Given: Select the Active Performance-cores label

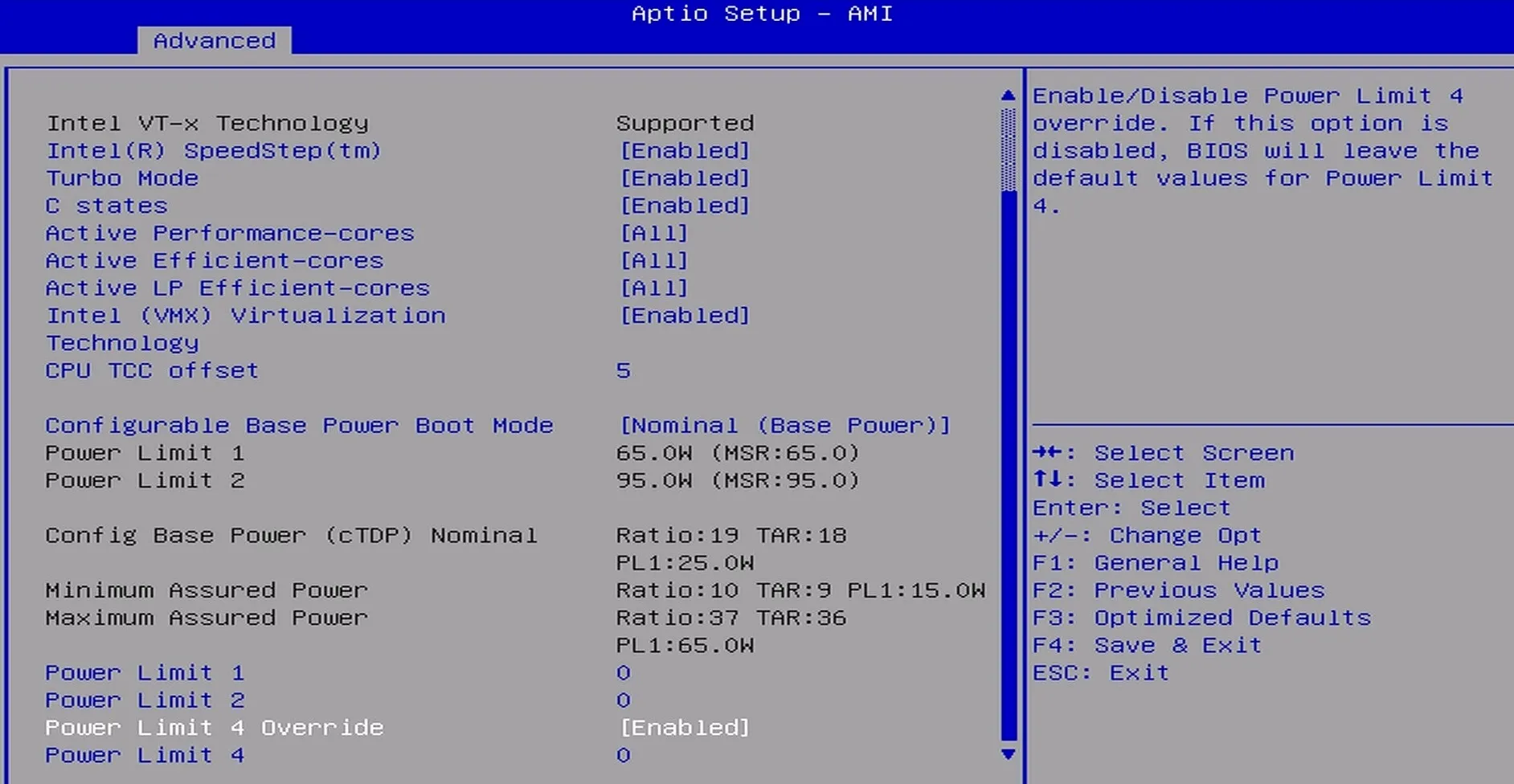Looking at the screenshot, I should pos(230,234).
